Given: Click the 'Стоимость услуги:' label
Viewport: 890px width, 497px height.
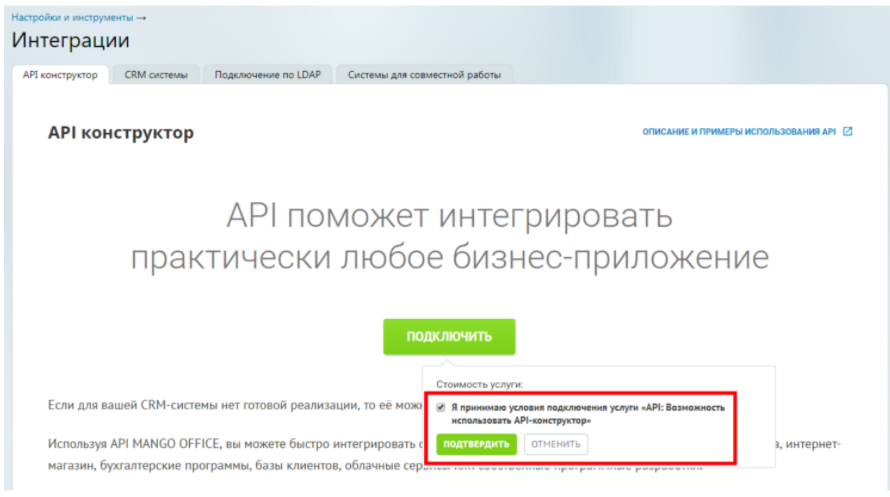Looking at the screenshot, I should 480,384.
